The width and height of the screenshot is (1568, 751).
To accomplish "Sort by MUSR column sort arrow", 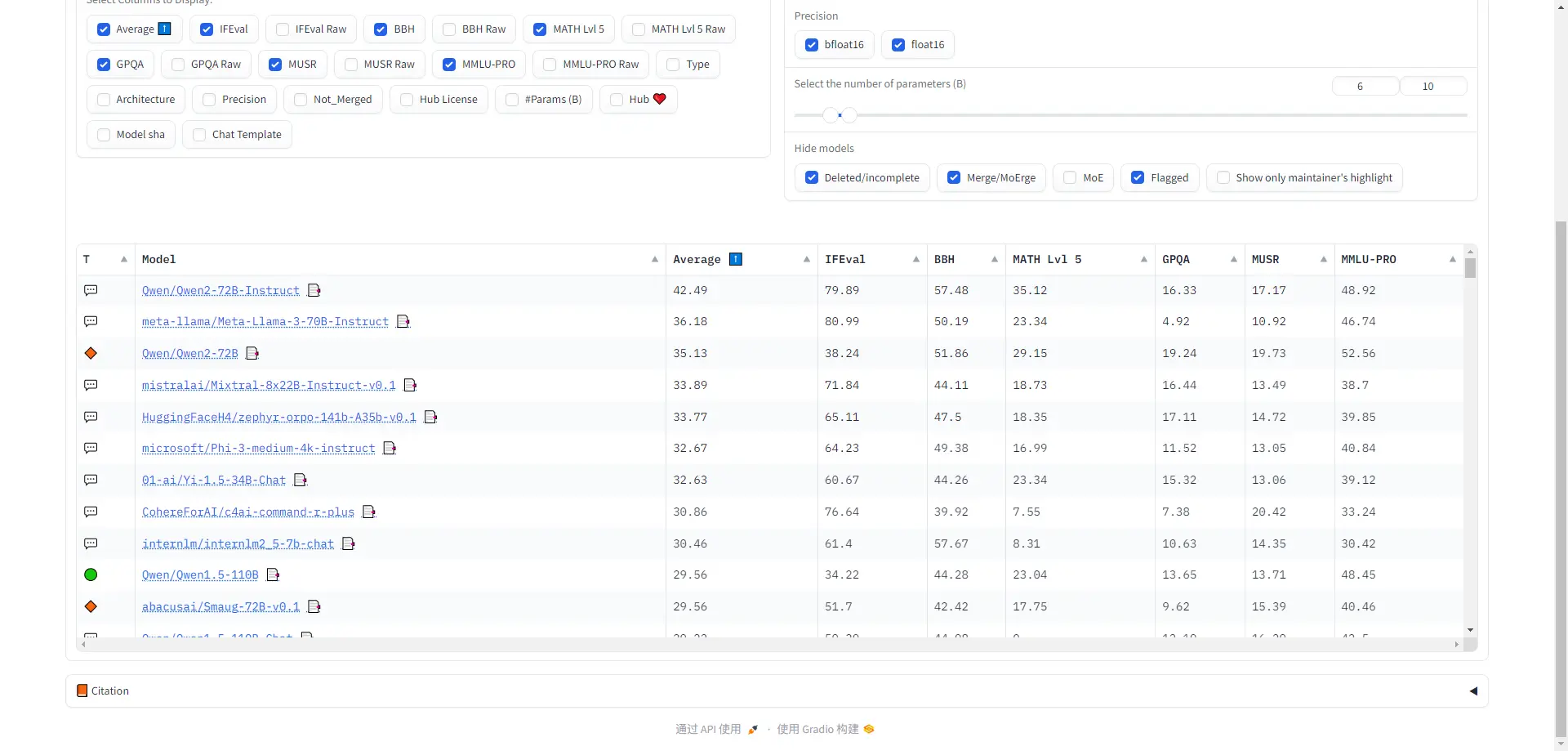I will tap(1324, 259).
